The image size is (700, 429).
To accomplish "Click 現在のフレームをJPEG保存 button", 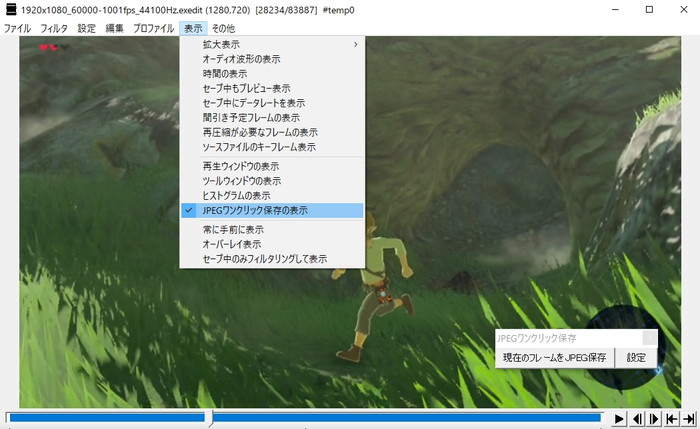I will click(554, 358).
